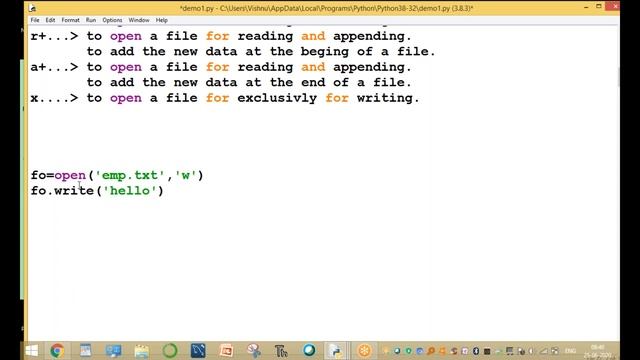Open the Format menu
The height and width of the screenshot is (360, 640).
click(70, 20)
